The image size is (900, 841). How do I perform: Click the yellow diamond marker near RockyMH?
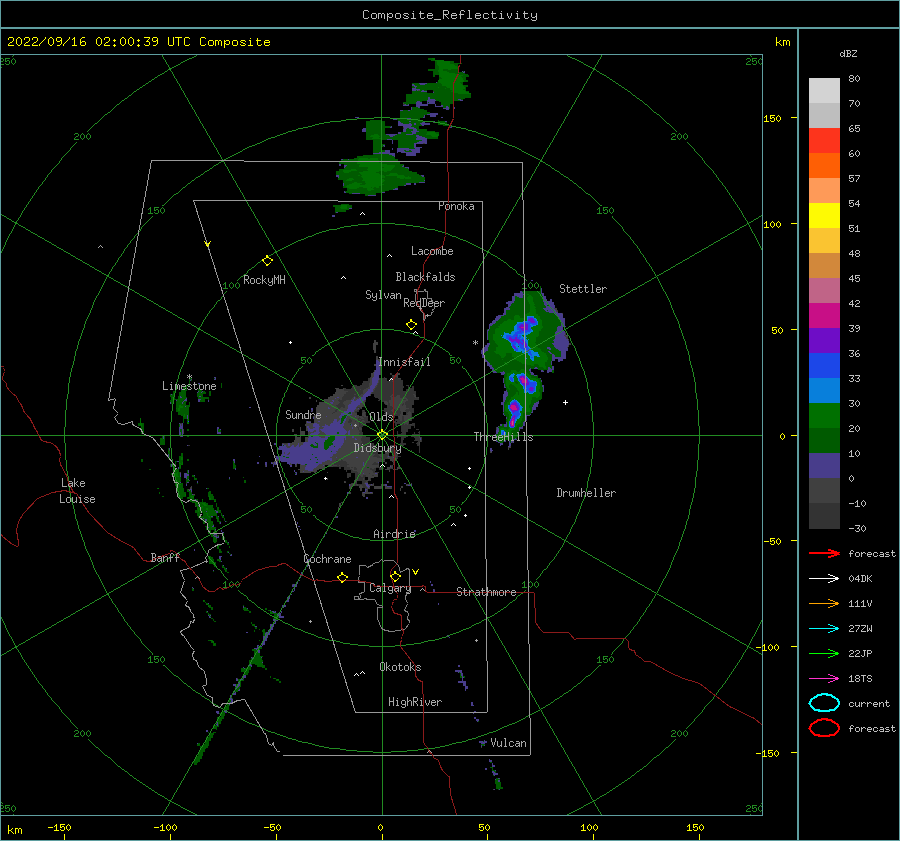(x=267, y=261)
